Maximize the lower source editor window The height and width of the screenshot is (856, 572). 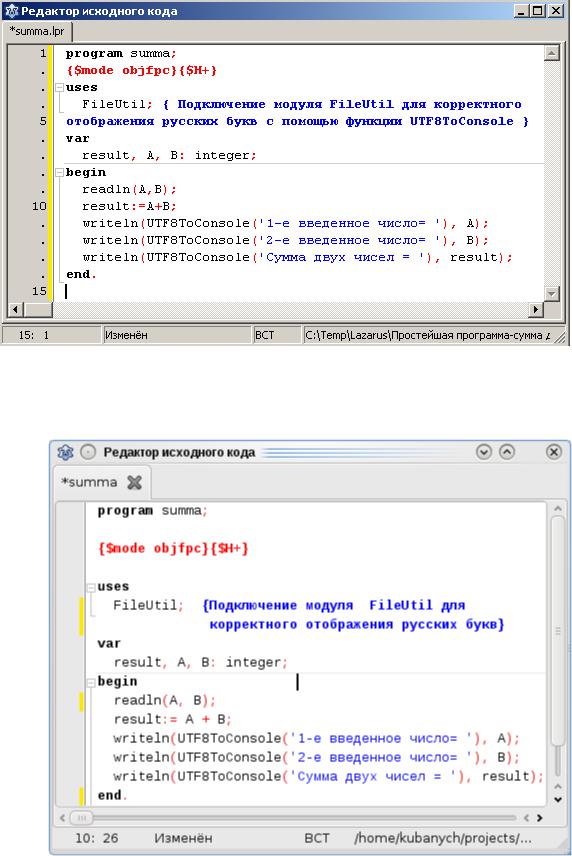click(x=507, y=452)
